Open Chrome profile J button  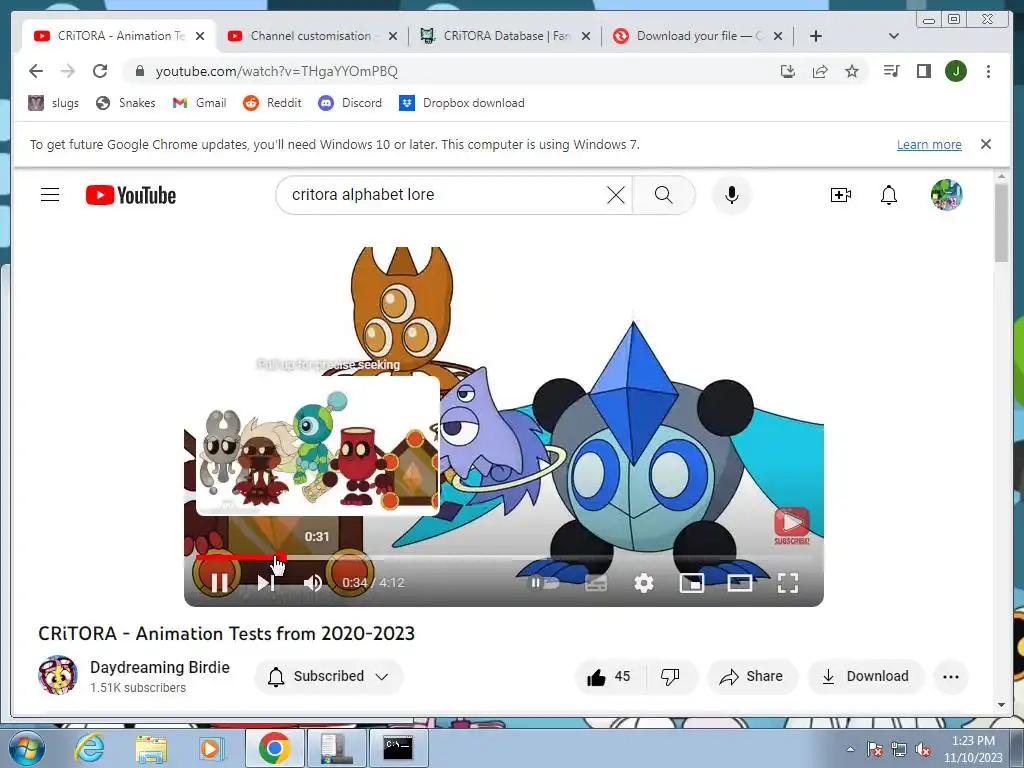pyautogui.click(x=955, y=71)
